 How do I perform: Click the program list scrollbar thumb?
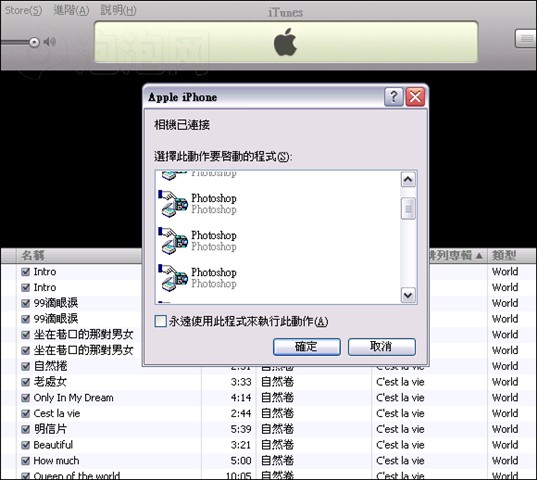tap(408, 208)
